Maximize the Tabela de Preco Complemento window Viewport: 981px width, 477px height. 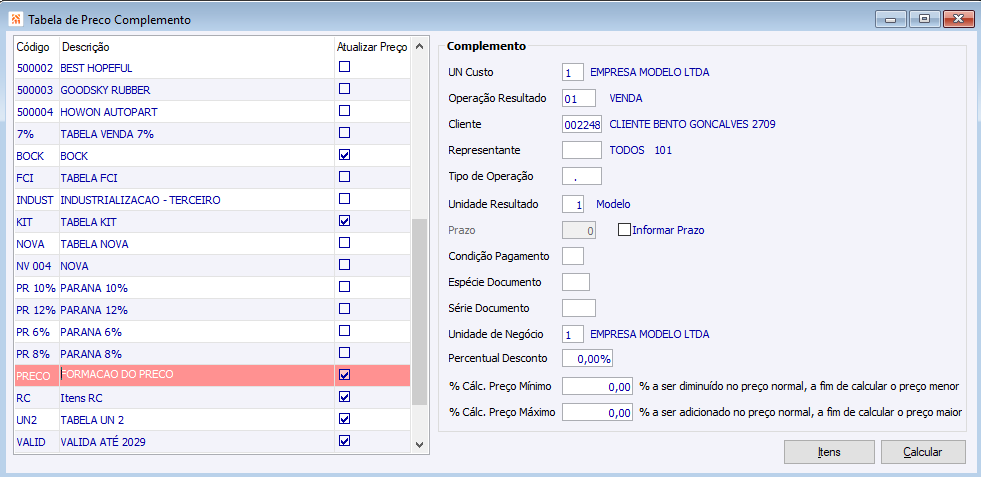point(924,18)
